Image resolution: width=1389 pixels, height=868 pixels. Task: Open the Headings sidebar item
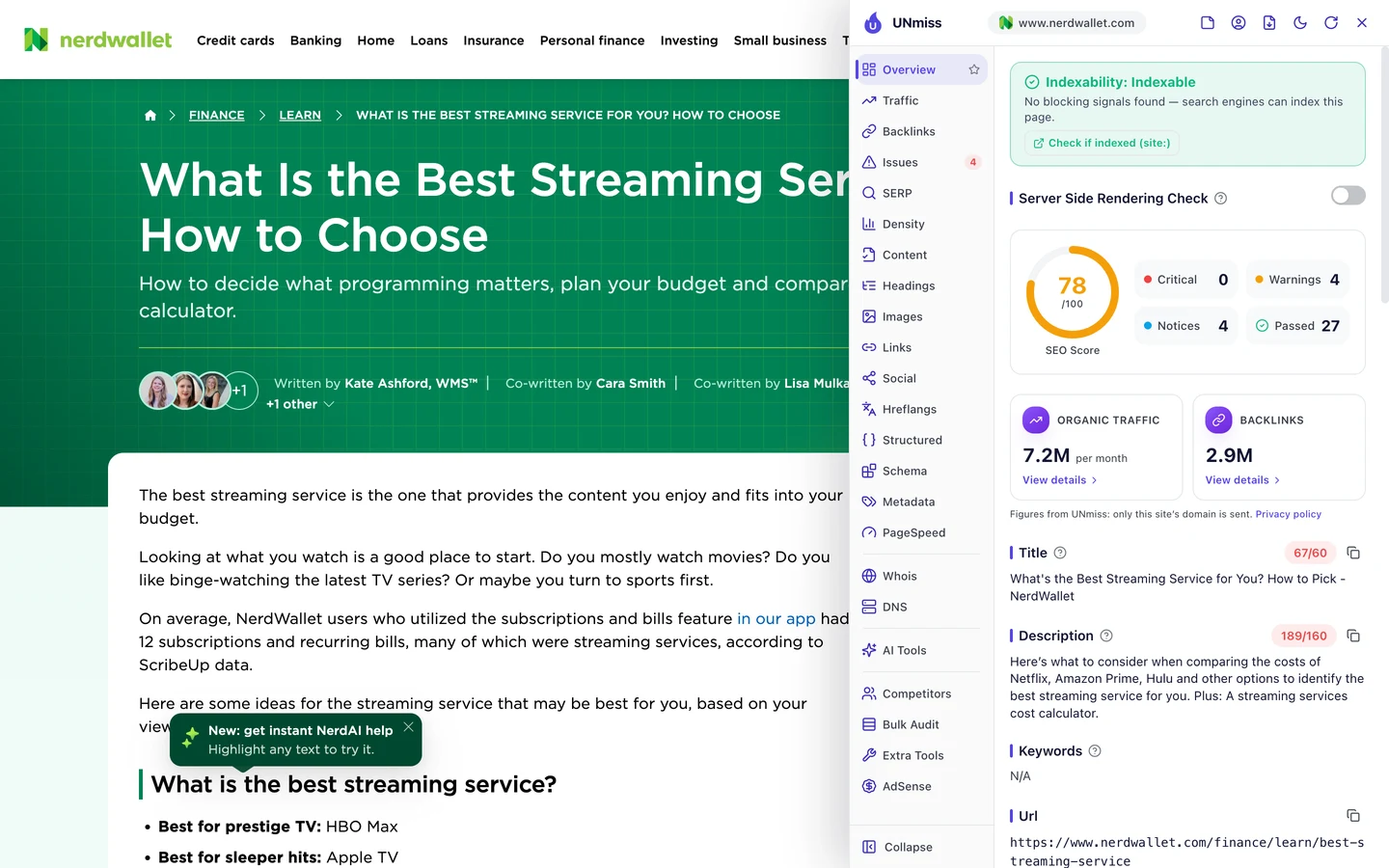point(921,285)
